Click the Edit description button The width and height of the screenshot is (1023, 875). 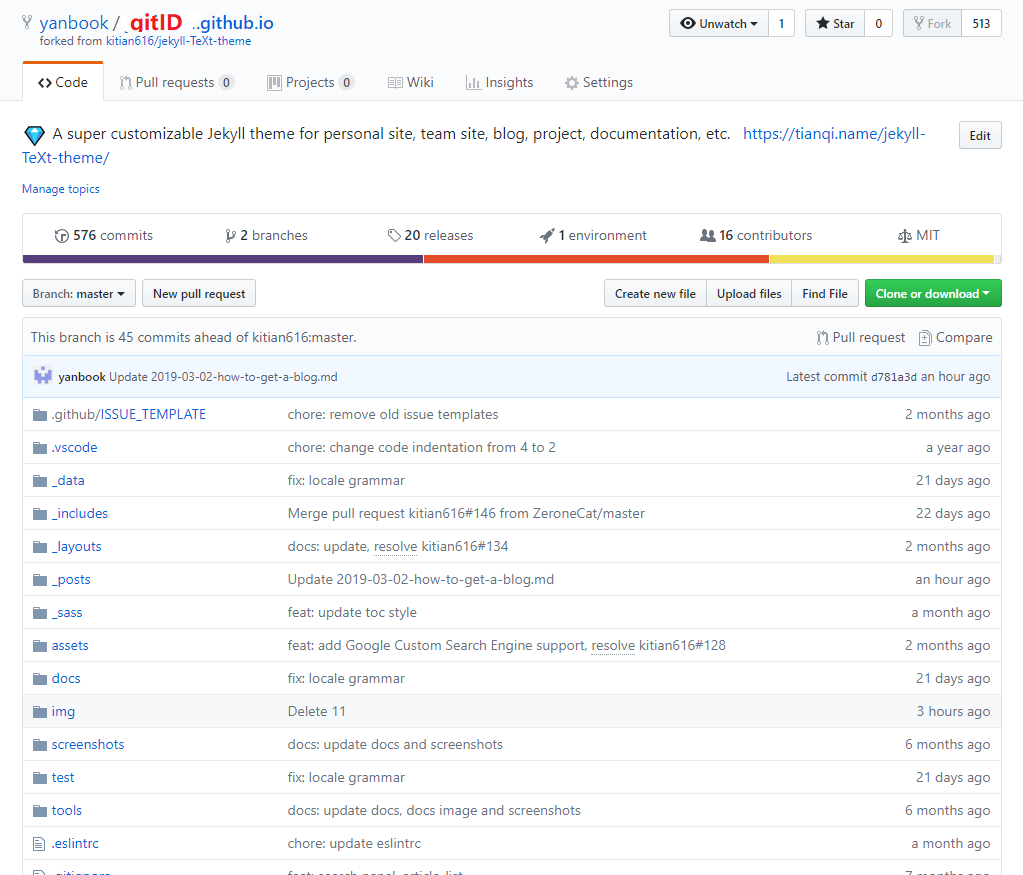[x=979, y=136]
